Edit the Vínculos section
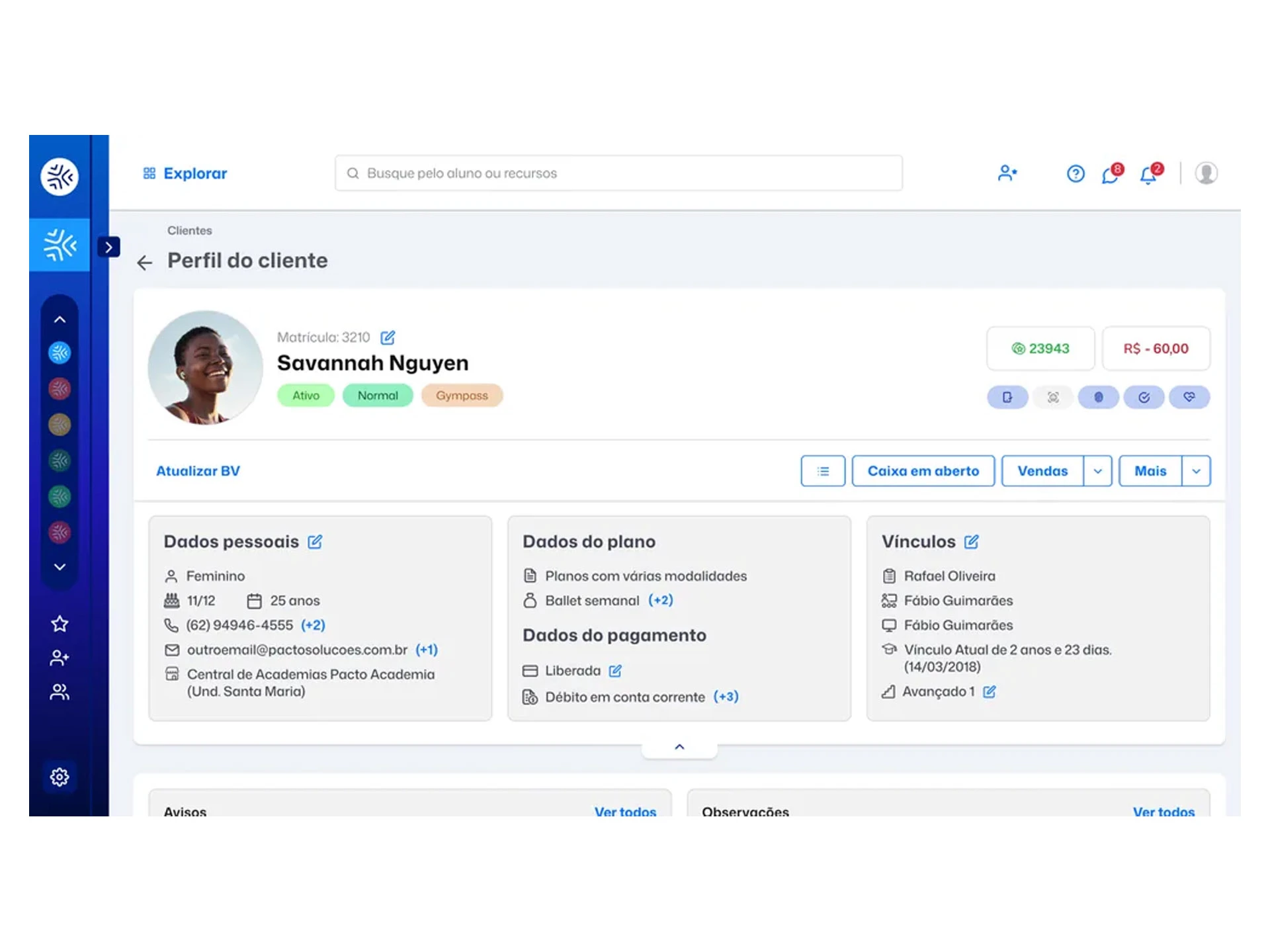The image size is (1270, 952). [x=971, y=542]
